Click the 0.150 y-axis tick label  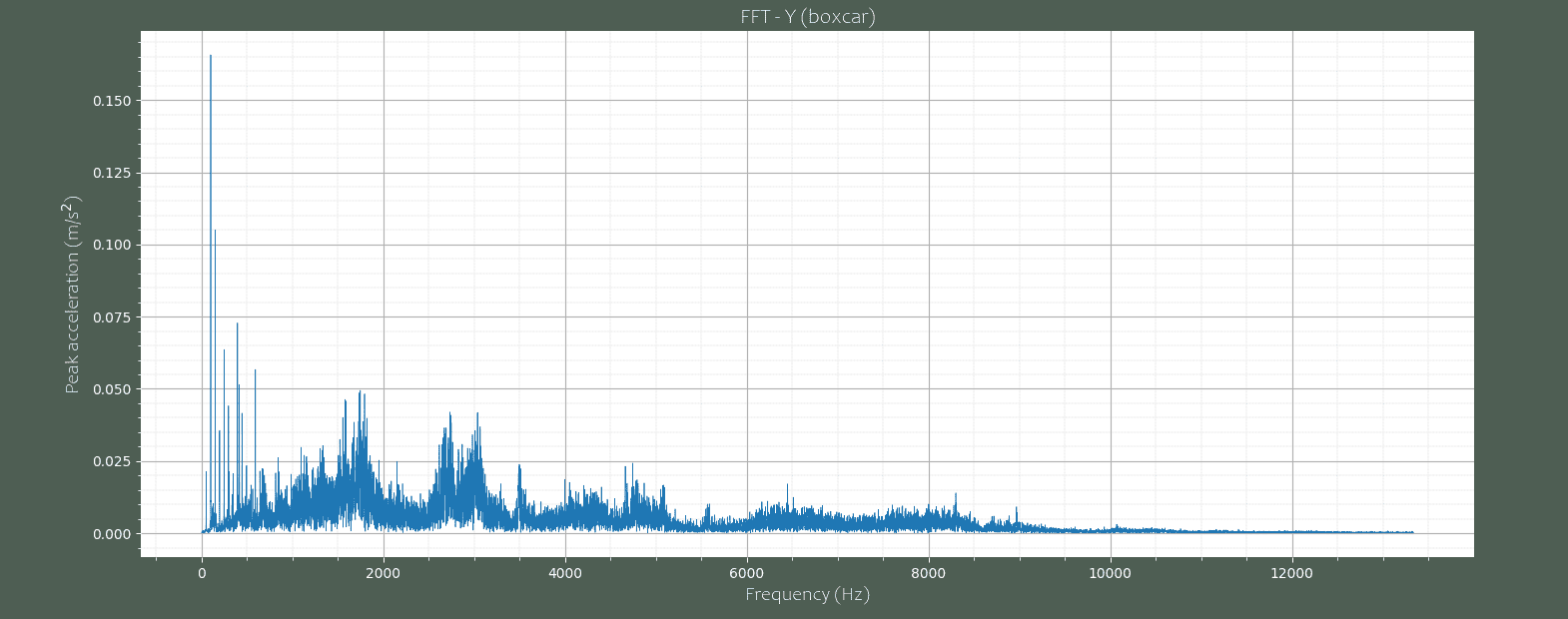pyautogui.click(x=112, y=101)
